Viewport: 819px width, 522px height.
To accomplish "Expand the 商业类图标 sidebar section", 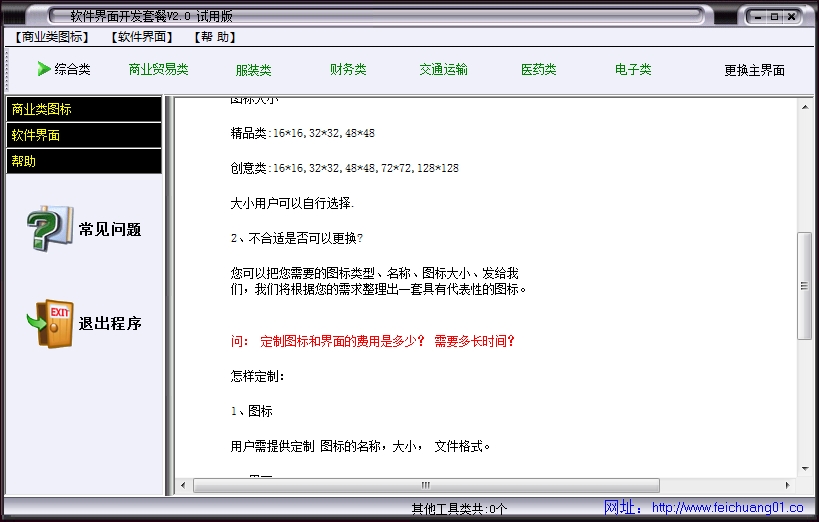I will (84, 109).
